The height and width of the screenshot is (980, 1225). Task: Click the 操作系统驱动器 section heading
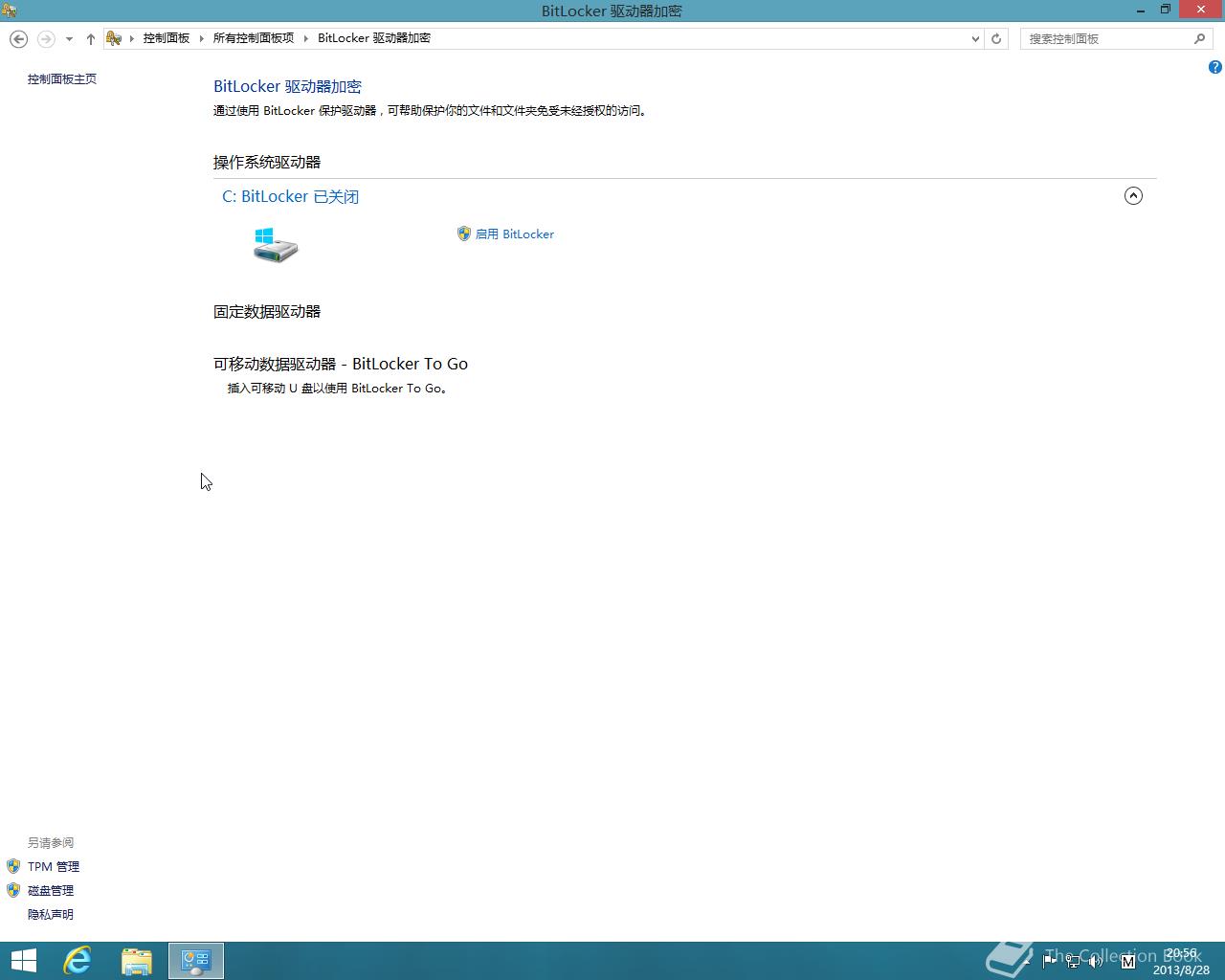[x=267, y=163]
